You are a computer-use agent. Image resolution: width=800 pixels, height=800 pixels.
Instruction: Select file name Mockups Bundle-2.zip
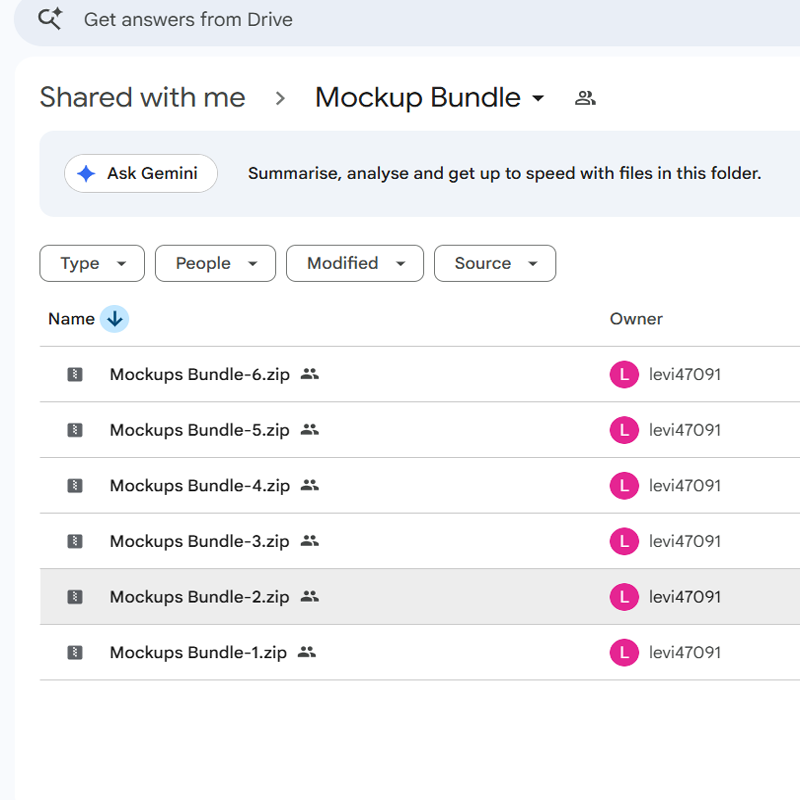coord(199,597)
